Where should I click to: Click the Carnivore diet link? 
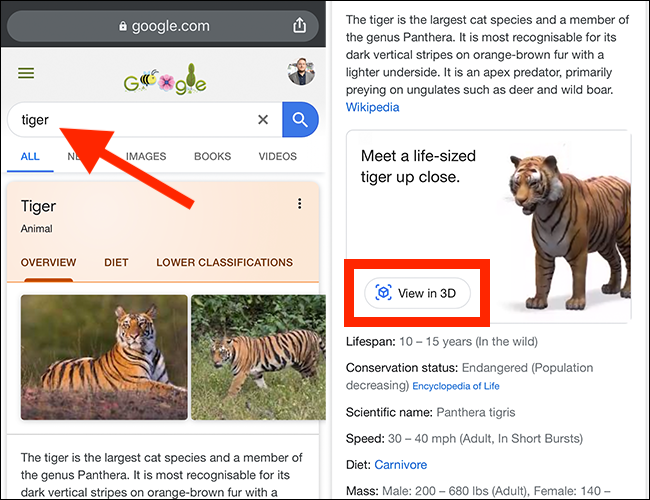coord(400,464)
